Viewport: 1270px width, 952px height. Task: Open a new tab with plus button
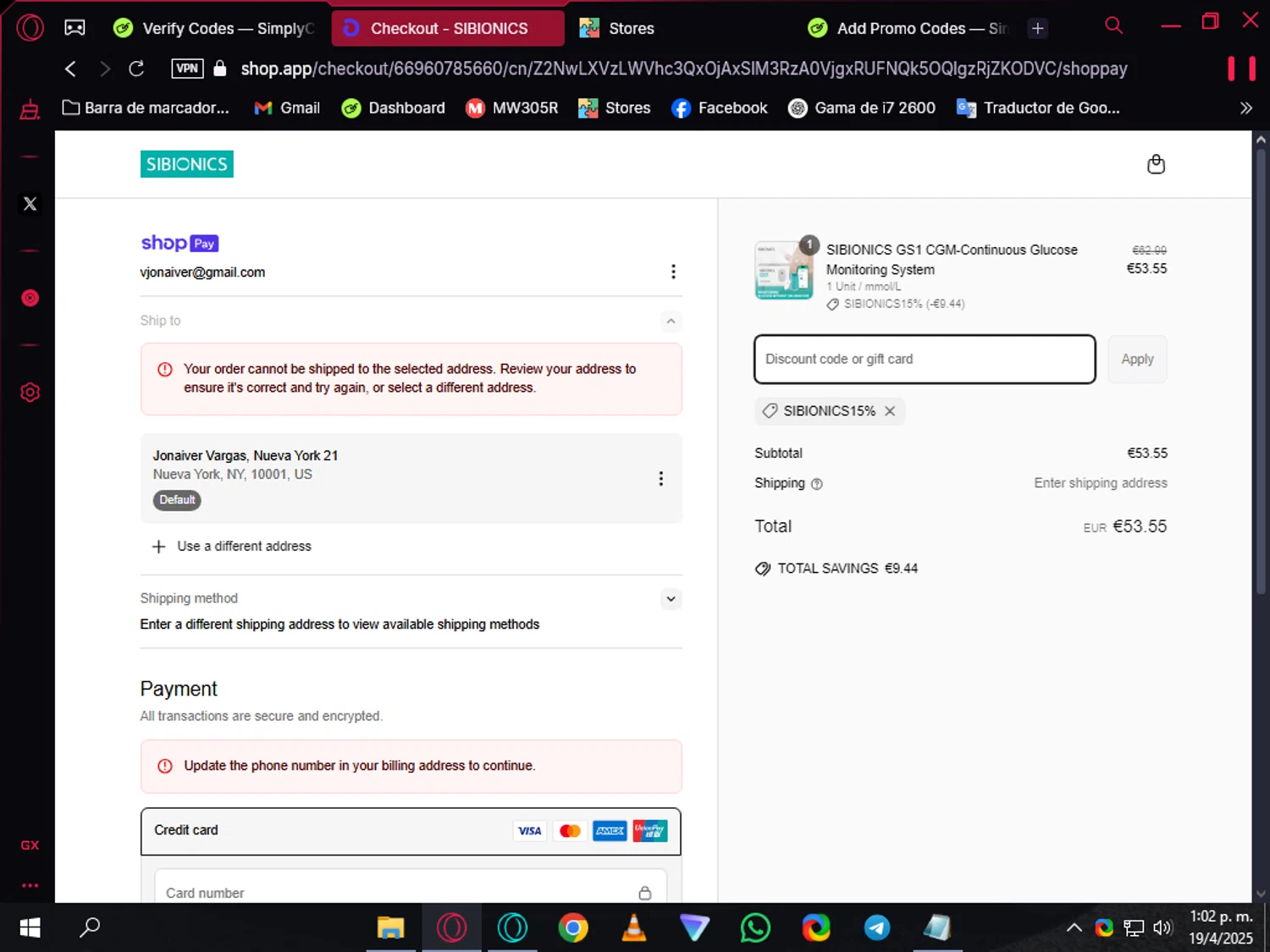coord(1037,29)
